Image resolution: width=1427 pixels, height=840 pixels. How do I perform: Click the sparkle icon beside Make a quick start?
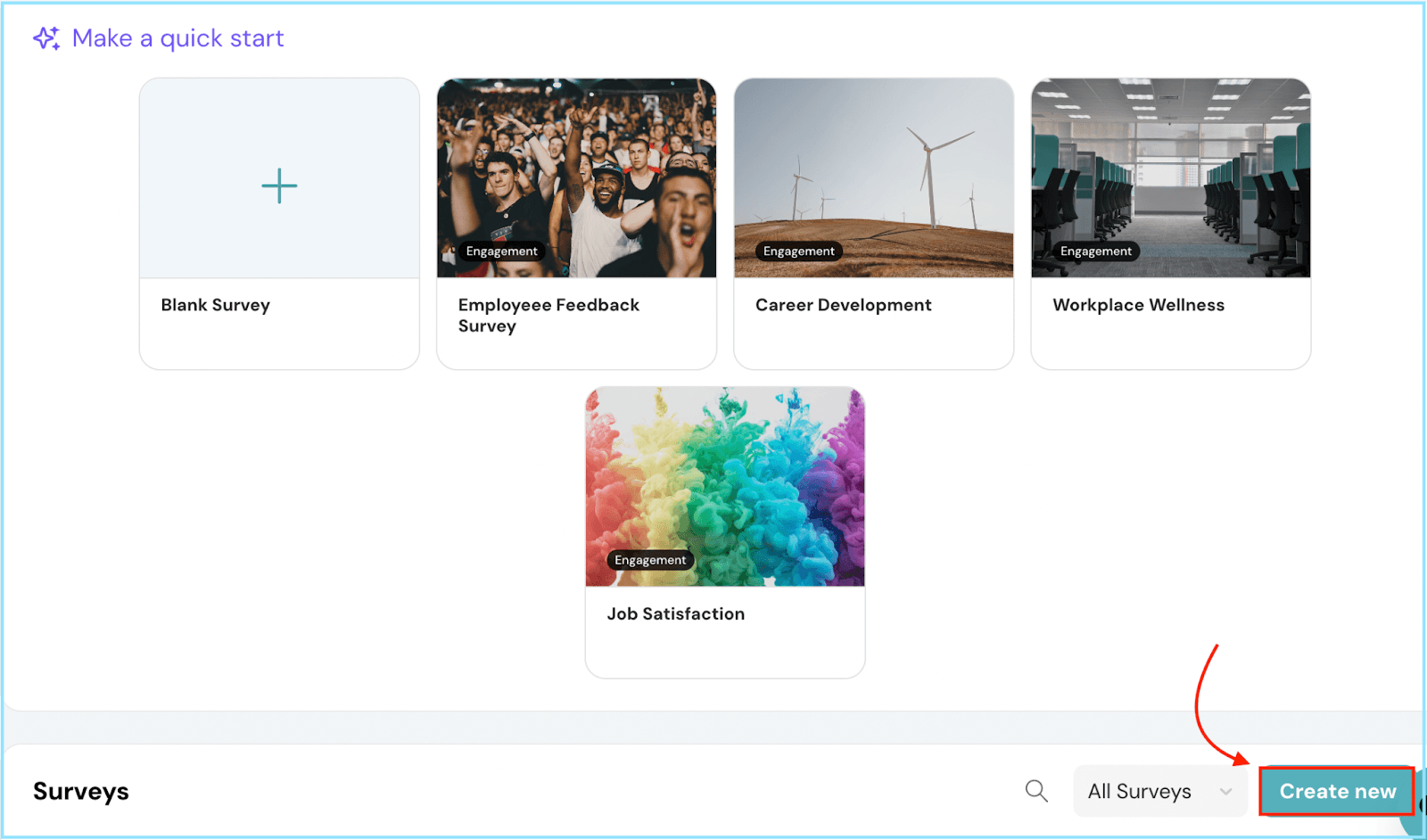pyautogui.click(x=46, y=38)
